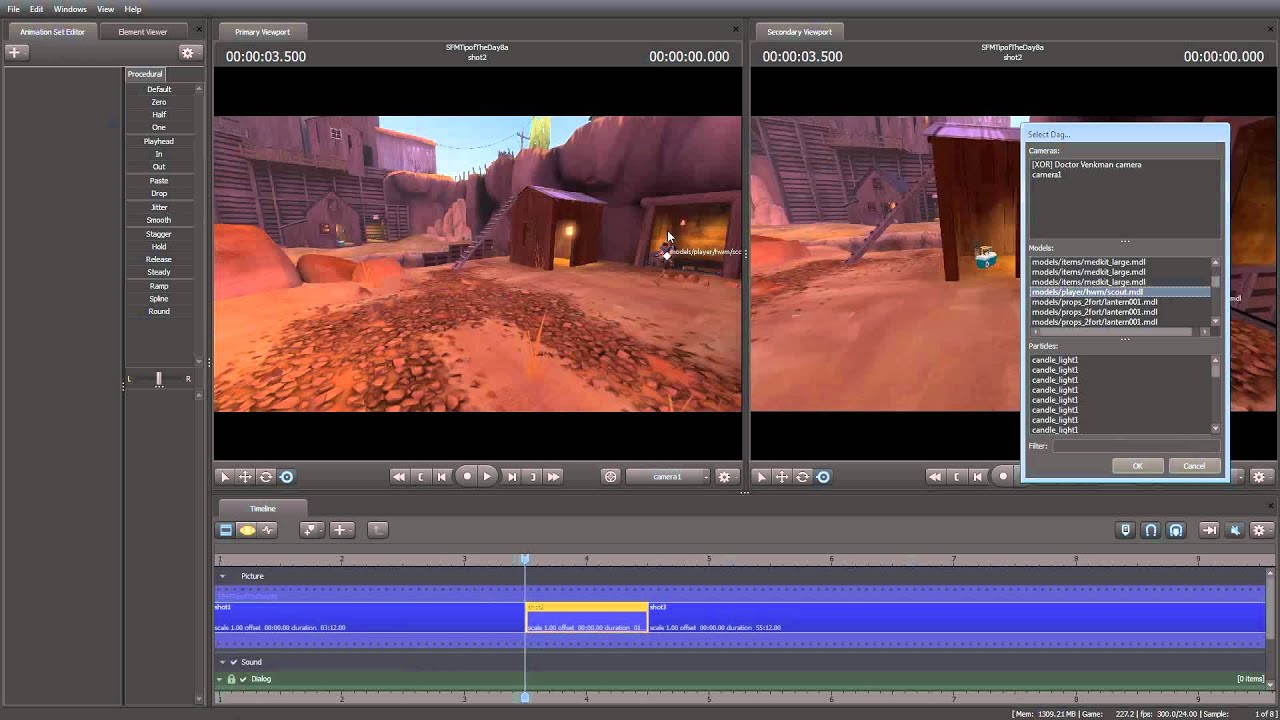Image resolution: width=1280 pixels, height=720 pixels.
Task: Click the up-level arrow in Timeline toolbar
Action: pyautogui.click(x=377, y=530)
